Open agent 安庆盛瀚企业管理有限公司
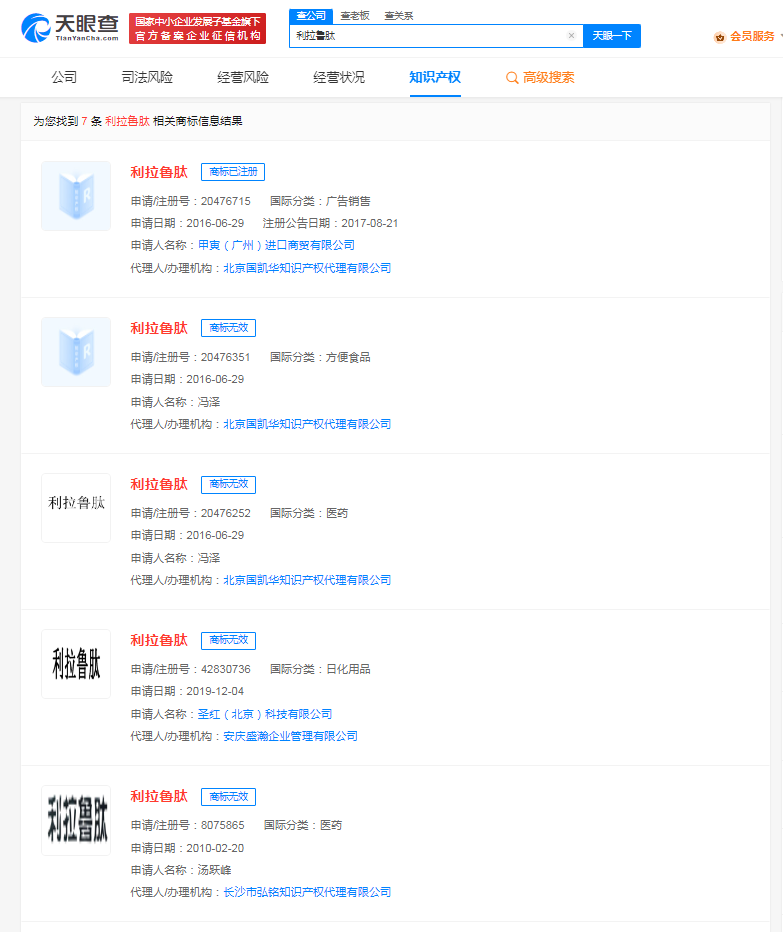The width and height of the screenshot is (783, 932). pos(290,736)
